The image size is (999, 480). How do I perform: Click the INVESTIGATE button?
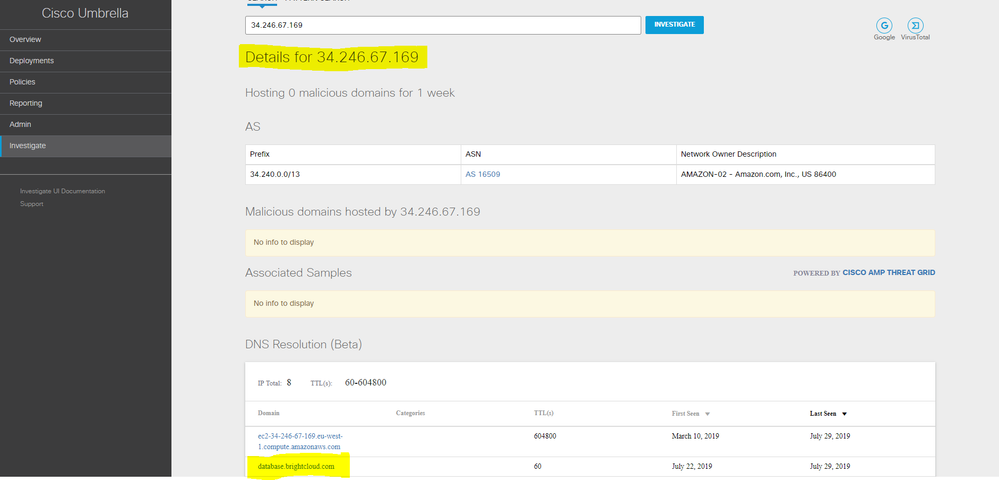coord(674,25)
